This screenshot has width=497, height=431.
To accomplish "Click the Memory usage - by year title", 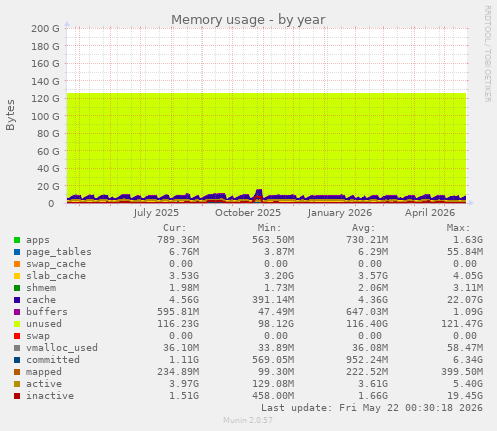I will coord(248,20).
